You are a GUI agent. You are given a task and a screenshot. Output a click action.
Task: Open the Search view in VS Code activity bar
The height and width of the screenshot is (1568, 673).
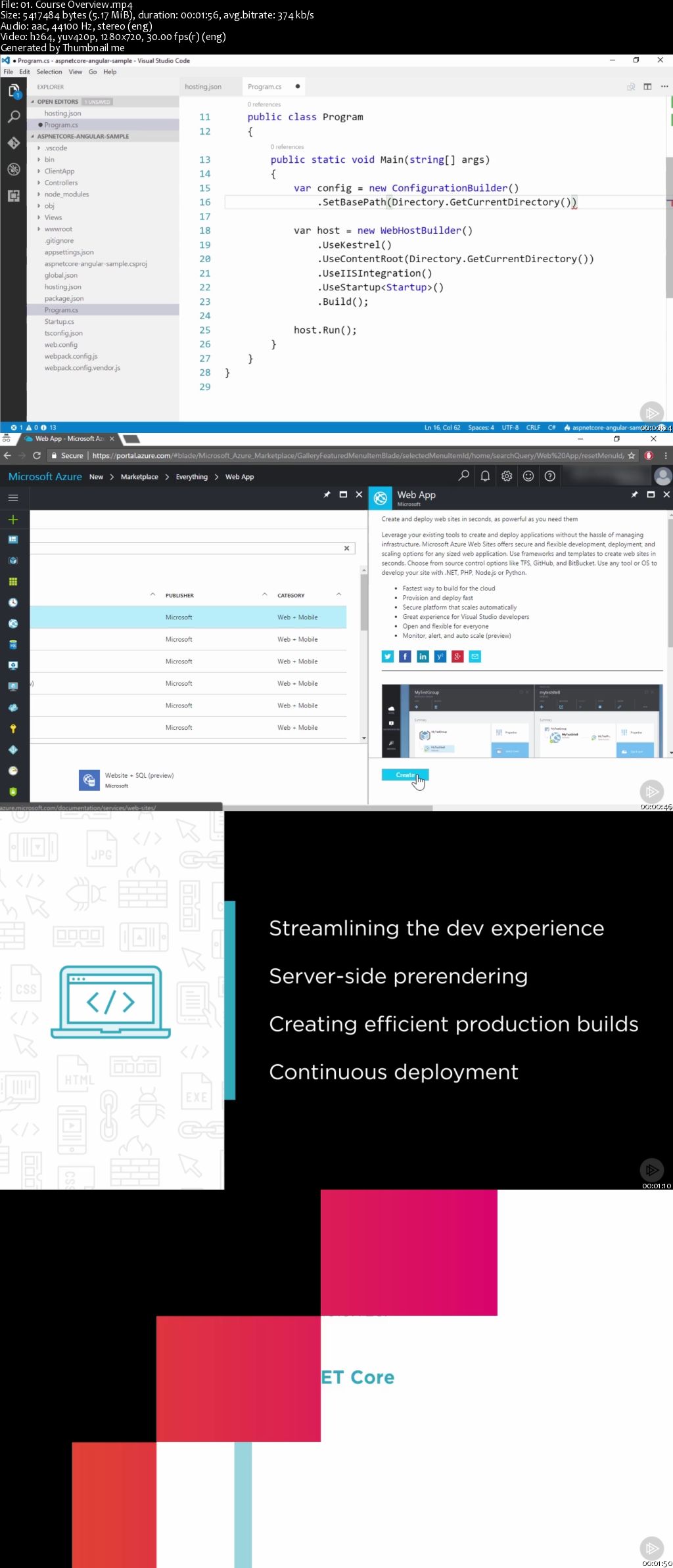coord(13,117)
